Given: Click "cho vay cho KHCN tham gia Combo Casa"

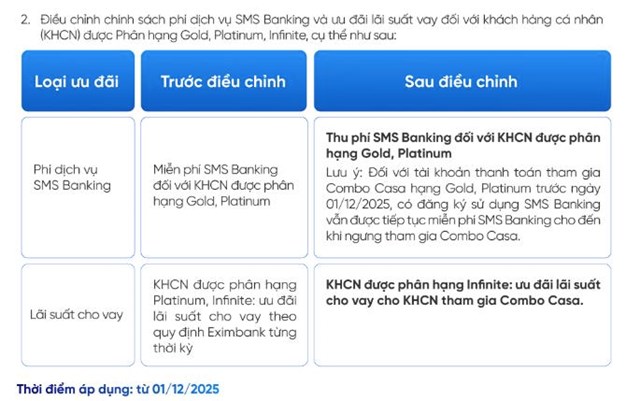Looking at the screenshot, I should click(455, 299).
